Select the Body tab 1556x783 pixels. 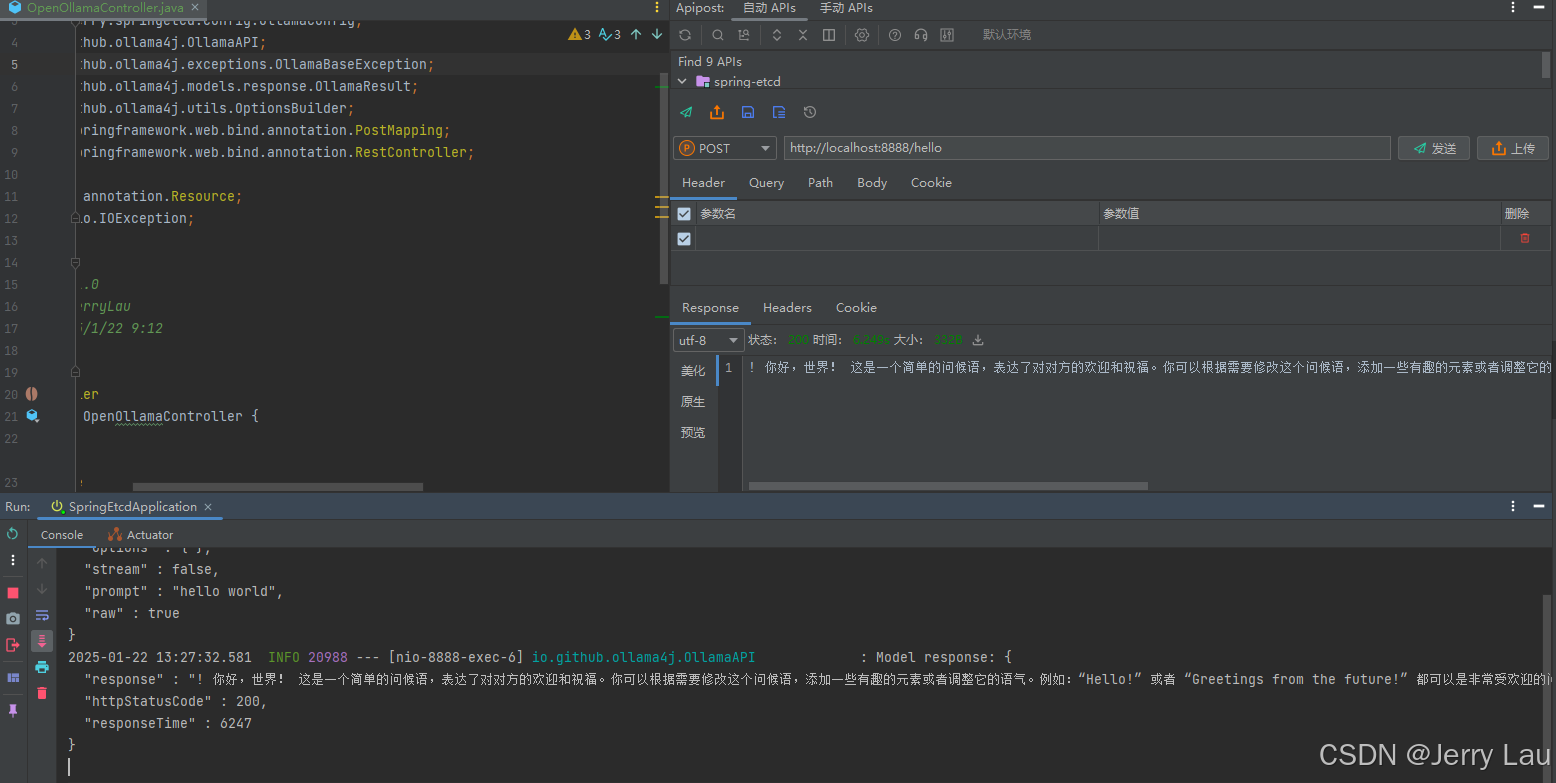(x=872, y=183)
